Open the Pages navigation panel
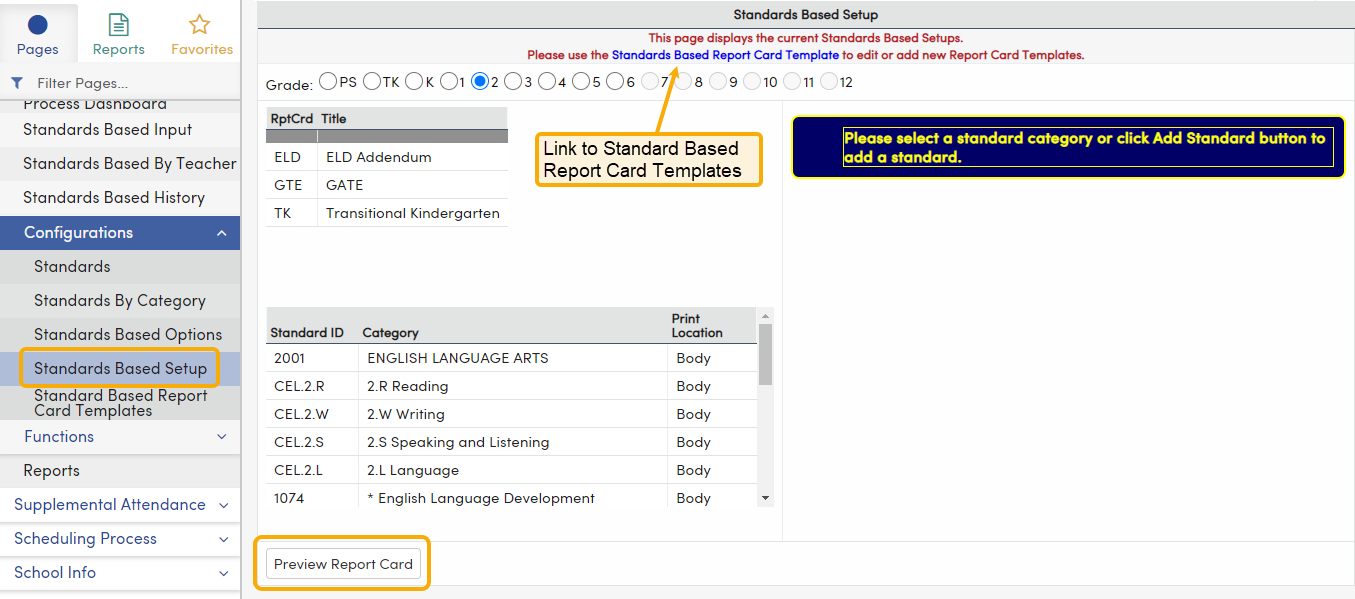The width and height of the screenshot is (1355, 599). point(38,32)
